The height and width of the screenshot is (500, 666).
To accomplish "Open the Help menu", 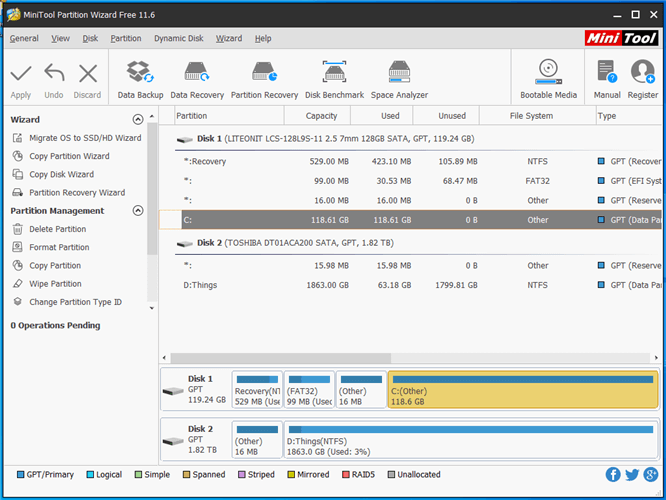I will (263, 38).
